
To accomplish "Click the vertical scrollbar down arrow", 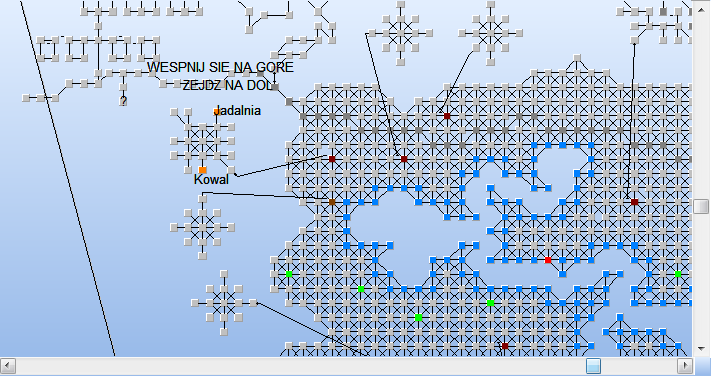I will (701, 349).
